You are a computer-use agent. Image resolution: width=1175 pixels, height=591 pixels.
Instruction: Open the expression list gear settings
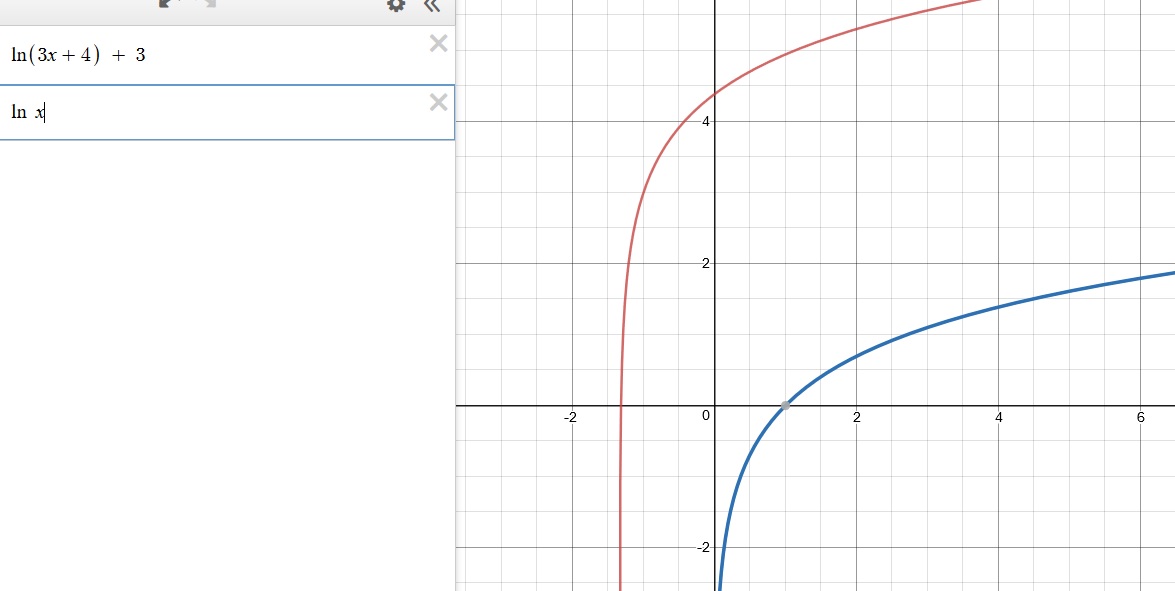(x=396, y=5)
